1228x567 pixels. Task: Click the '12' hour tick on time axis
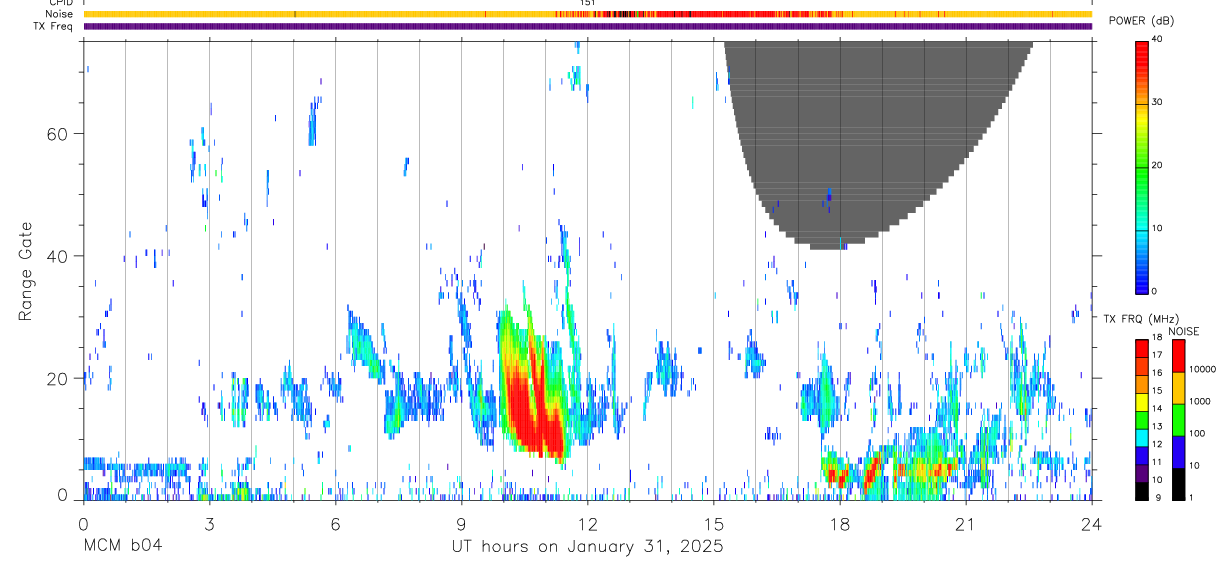point(587,522)
